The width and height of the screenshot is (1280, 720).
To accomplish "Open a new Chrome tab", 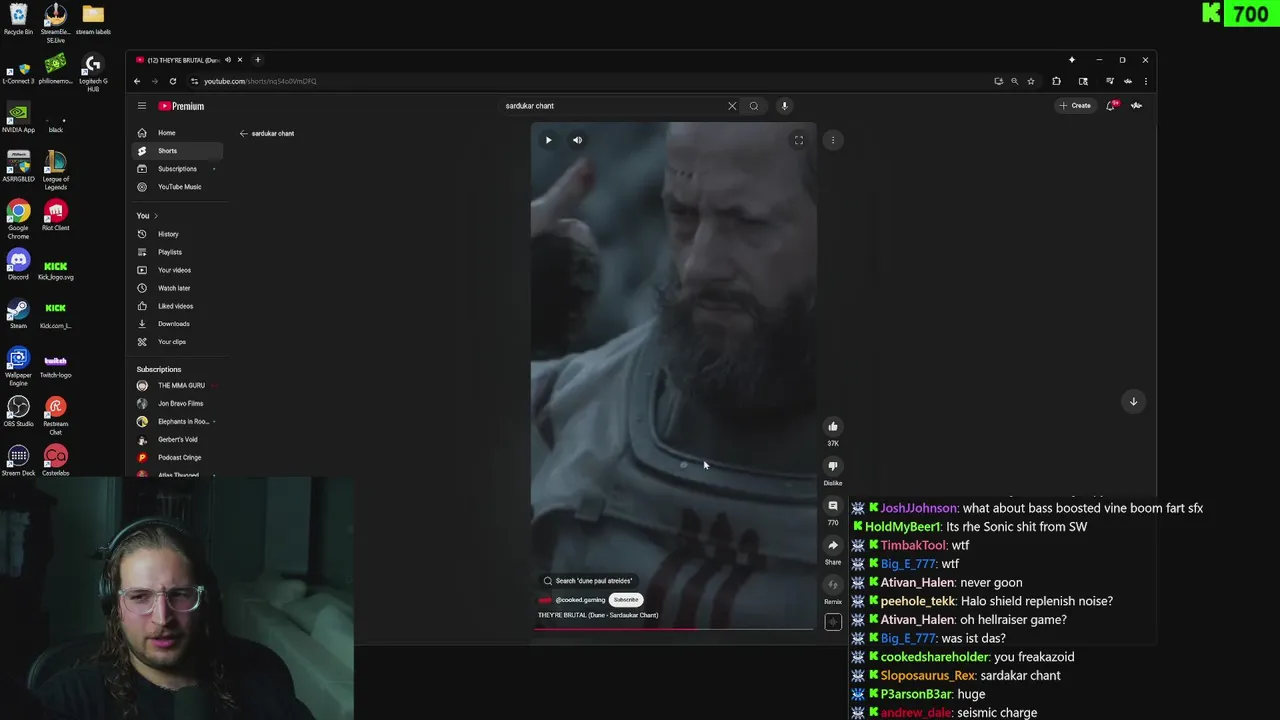I will click(x=257, y=60).
